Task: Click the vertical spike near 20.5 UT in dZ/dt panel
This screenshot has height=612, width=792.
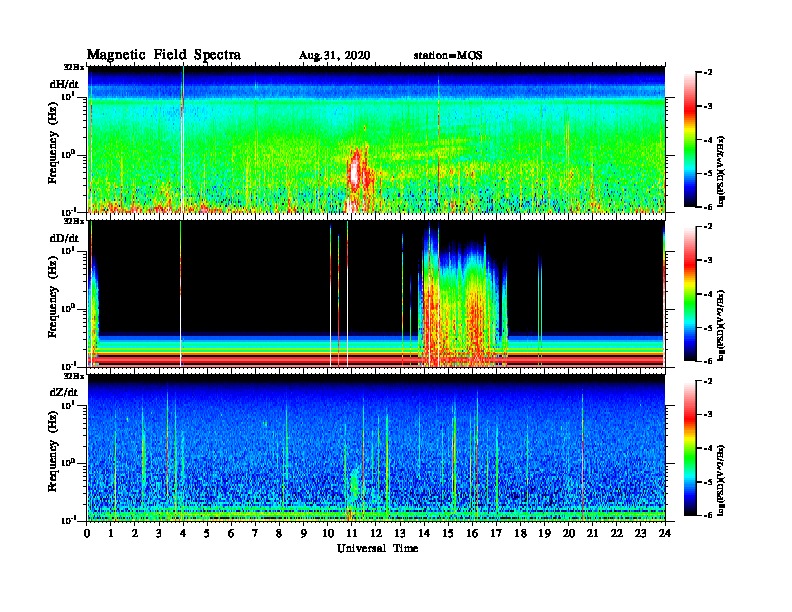Action: pyautogui.click(x=582, y=454)
